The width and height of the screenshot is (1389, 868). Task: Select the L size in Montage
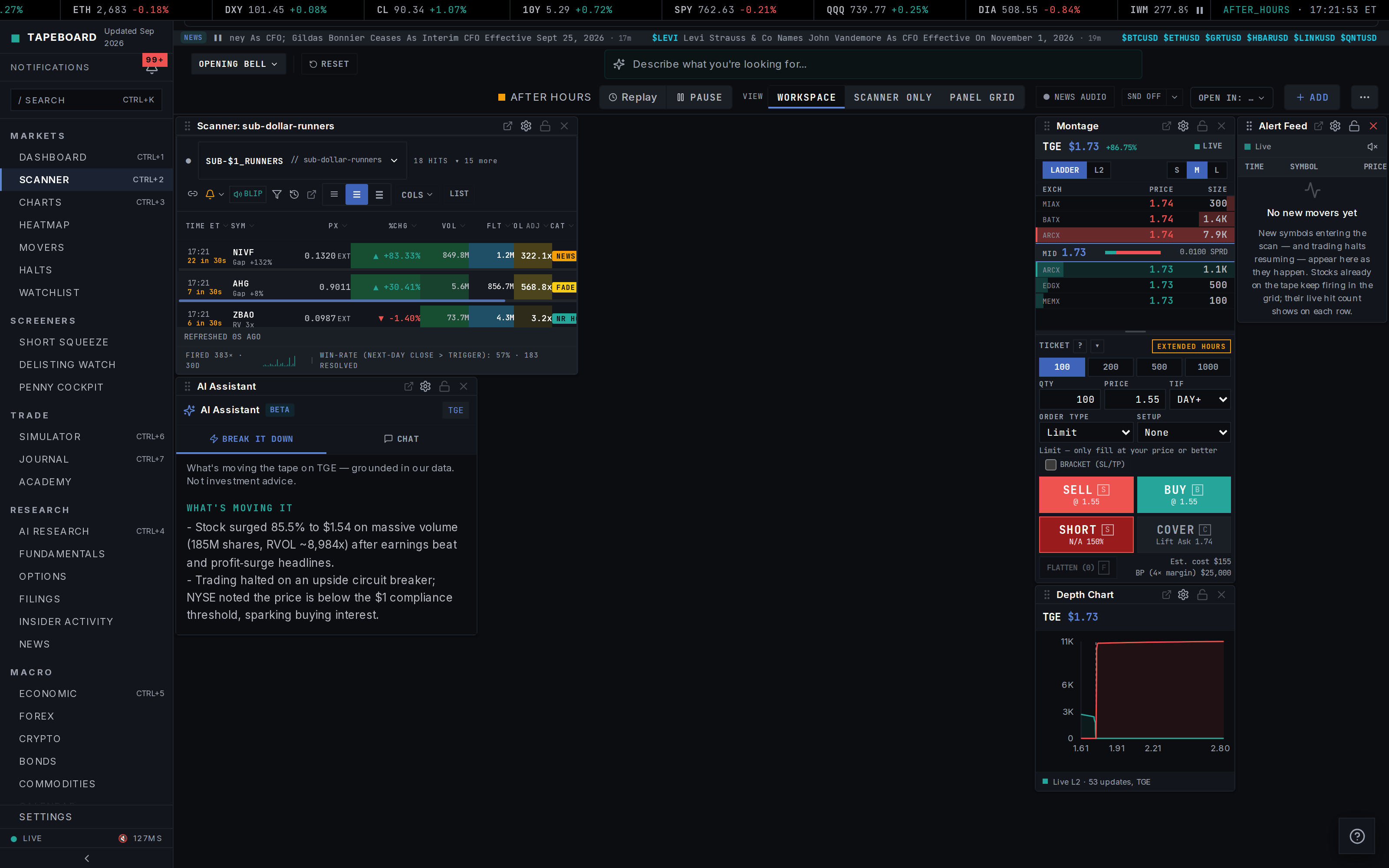[1217, 170]
